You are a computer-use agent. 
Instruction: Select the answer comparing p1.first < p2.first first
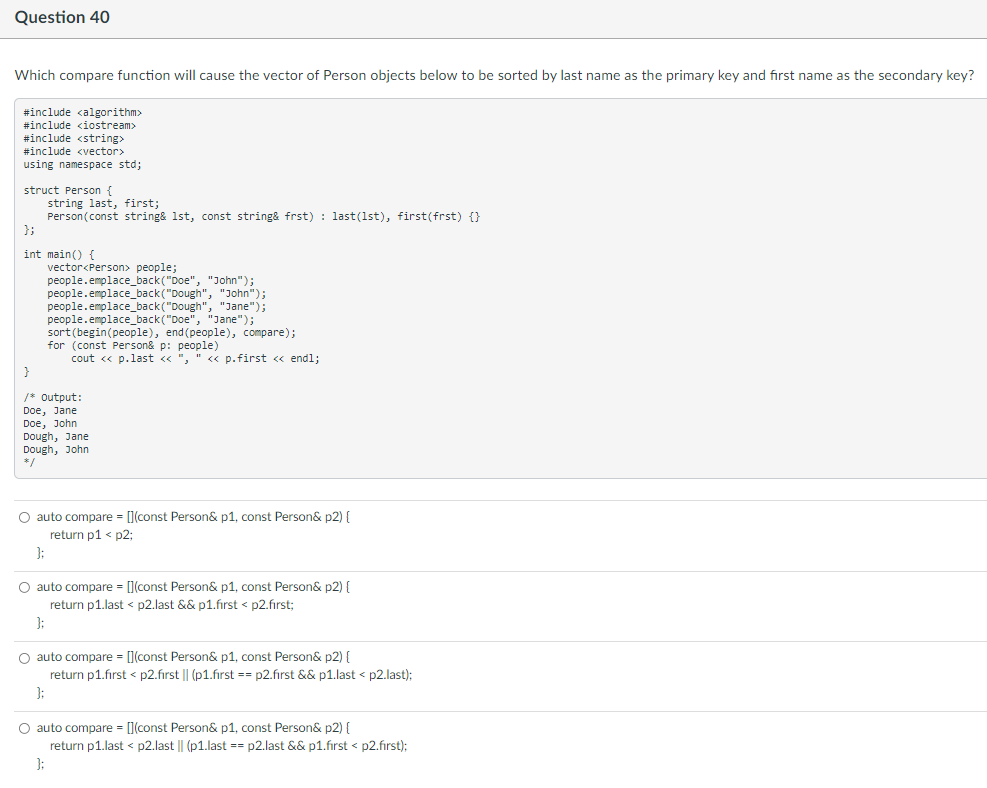pos(23,657)
